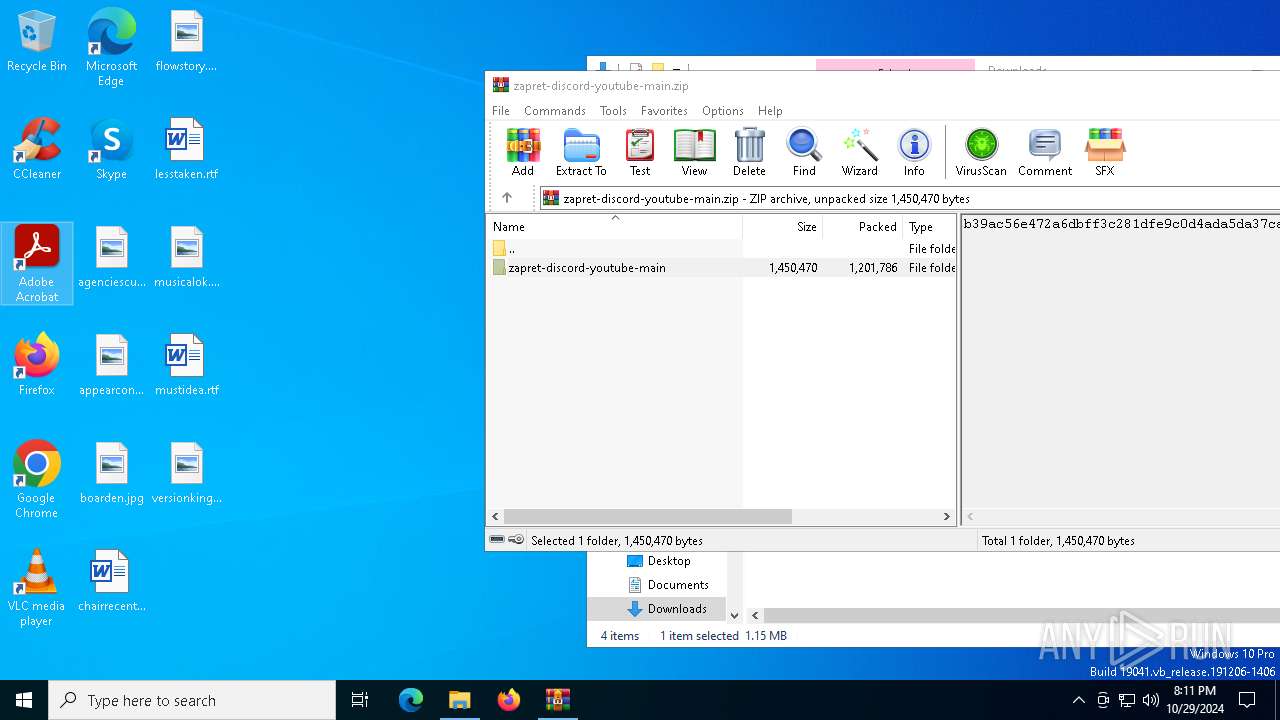
Task: Select versionking image file on desktop
Action: [186, 474]
